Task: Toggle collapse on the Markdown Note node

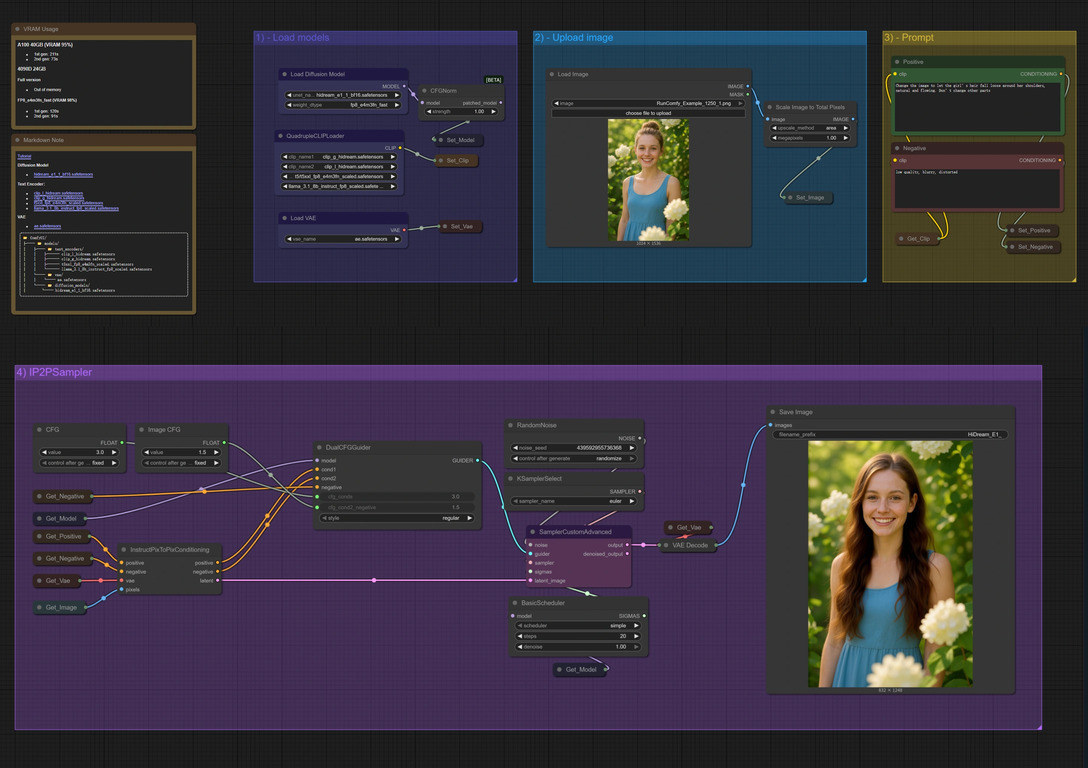Action: point(18,140)
